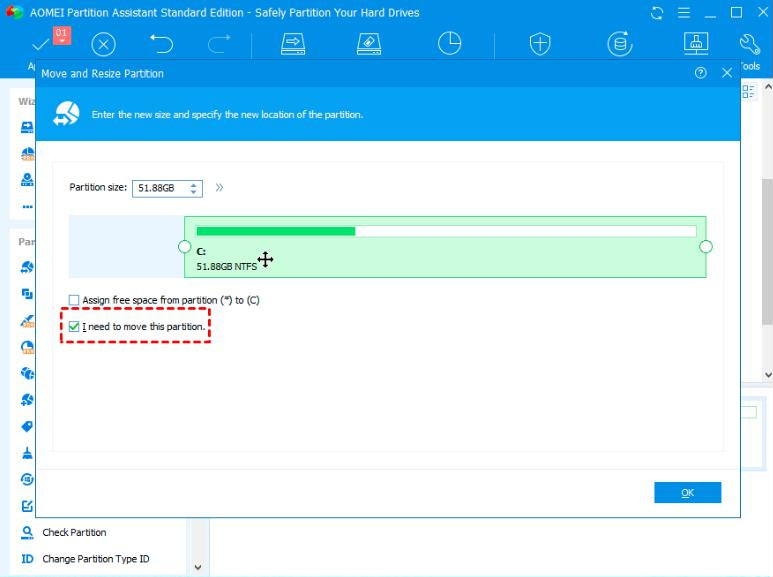The width and height of the screenshot is (773, 577).
Task: Click the right resize handle of partition C
Action: [x=706, y=247]
